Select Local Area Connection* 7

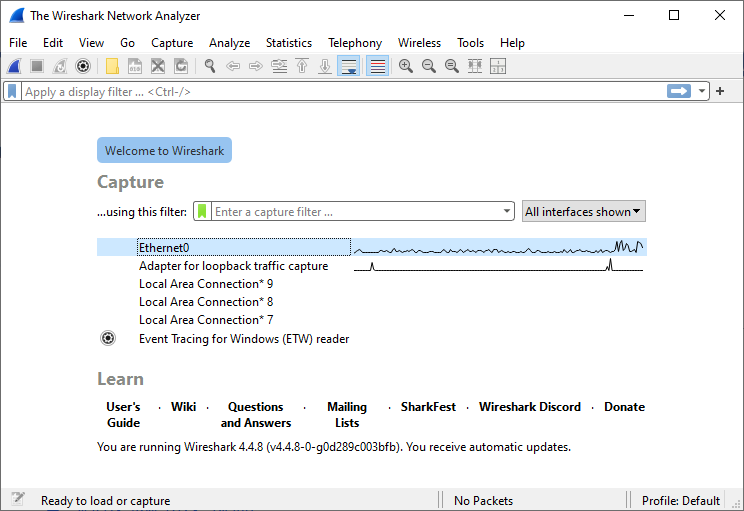[x=372, y=320]
